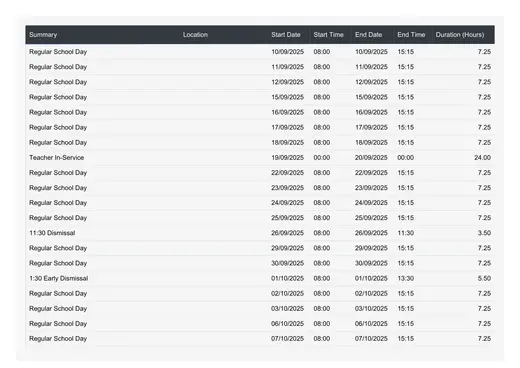Select the 1:30 Early Dismissal summary cell
Viewport: 520px width, 368px height.
coord(59,278)
